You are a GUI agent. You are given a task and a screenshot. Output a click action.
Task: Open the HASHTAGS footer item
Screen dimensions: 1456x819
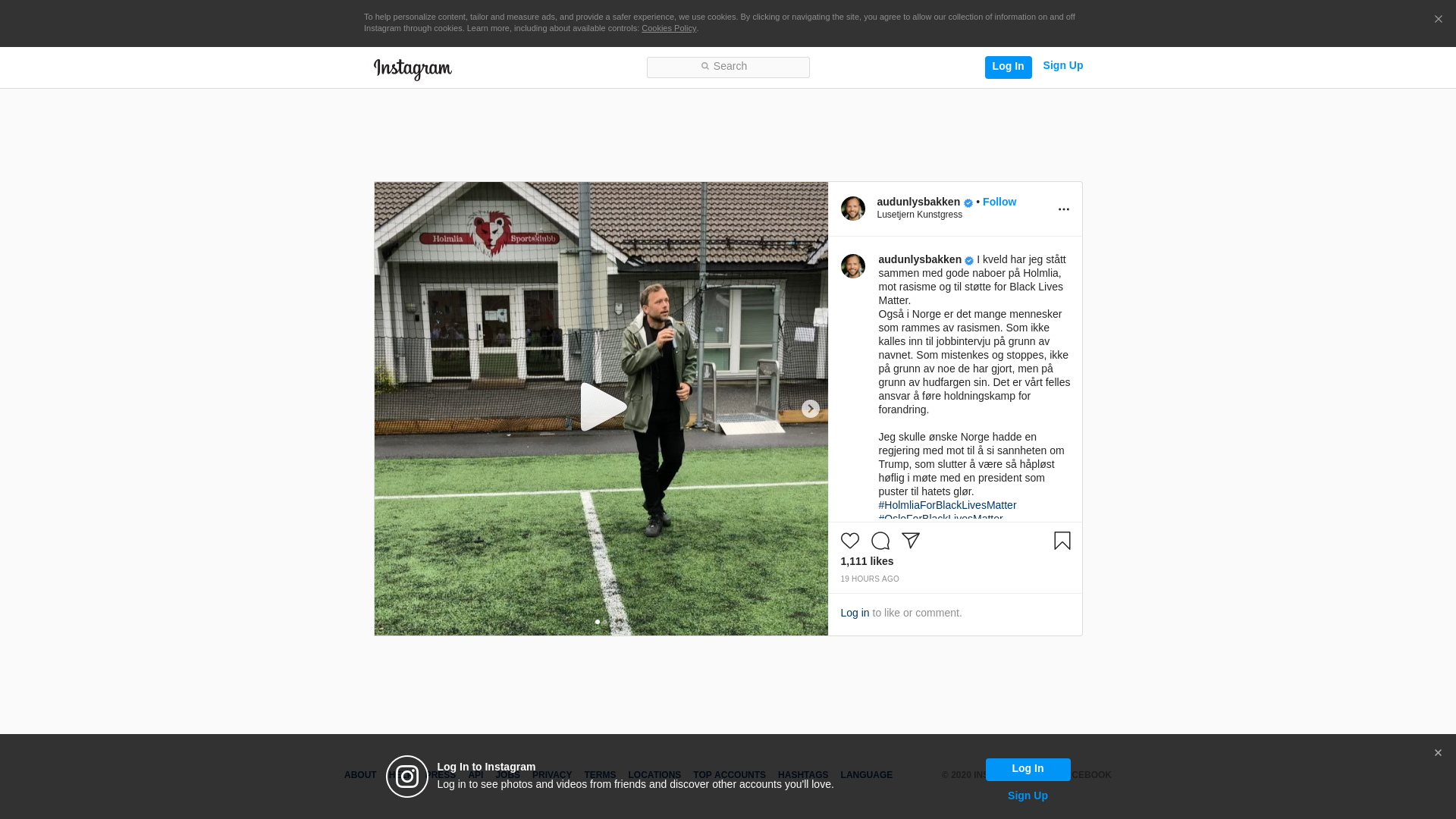coord(802,775)
